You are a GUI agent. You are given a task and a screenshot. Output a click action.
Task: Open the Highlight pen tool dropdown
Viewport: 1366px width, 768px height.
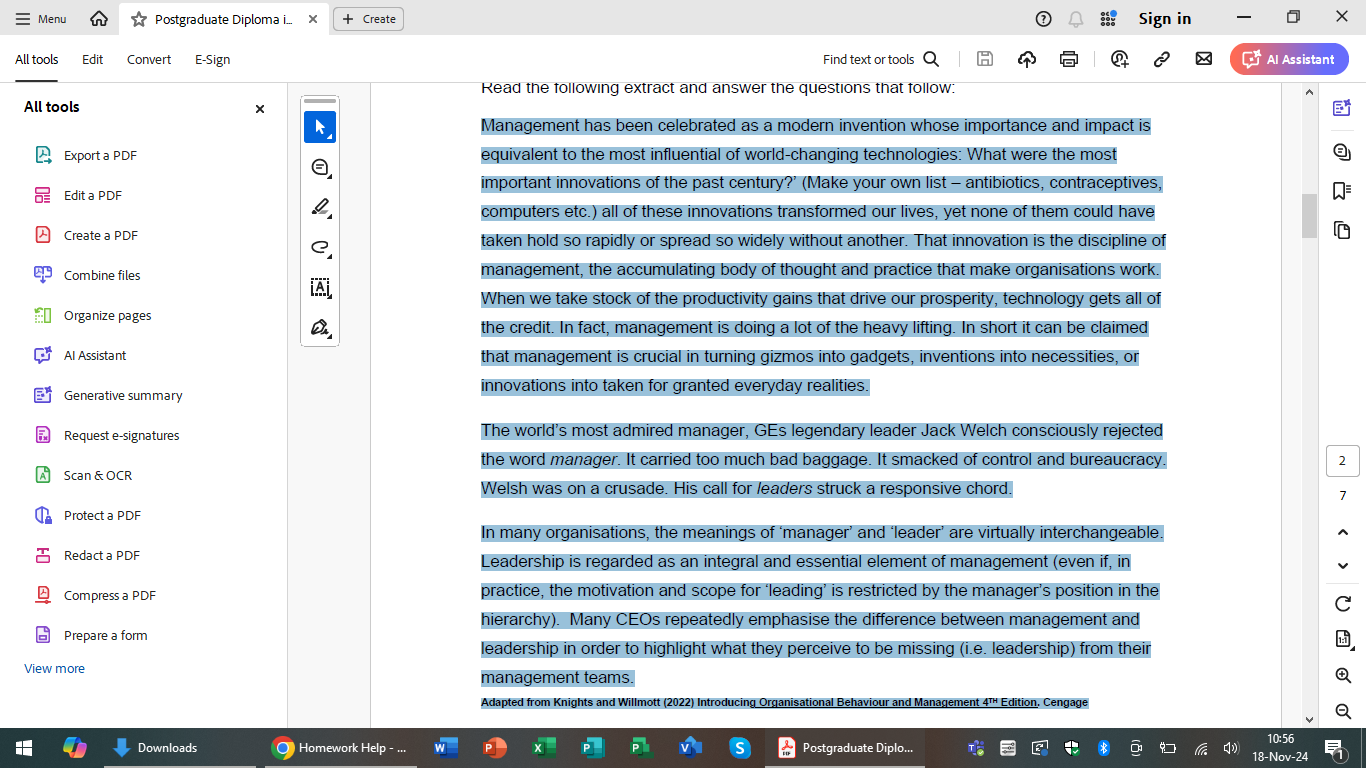pos(320,208)
